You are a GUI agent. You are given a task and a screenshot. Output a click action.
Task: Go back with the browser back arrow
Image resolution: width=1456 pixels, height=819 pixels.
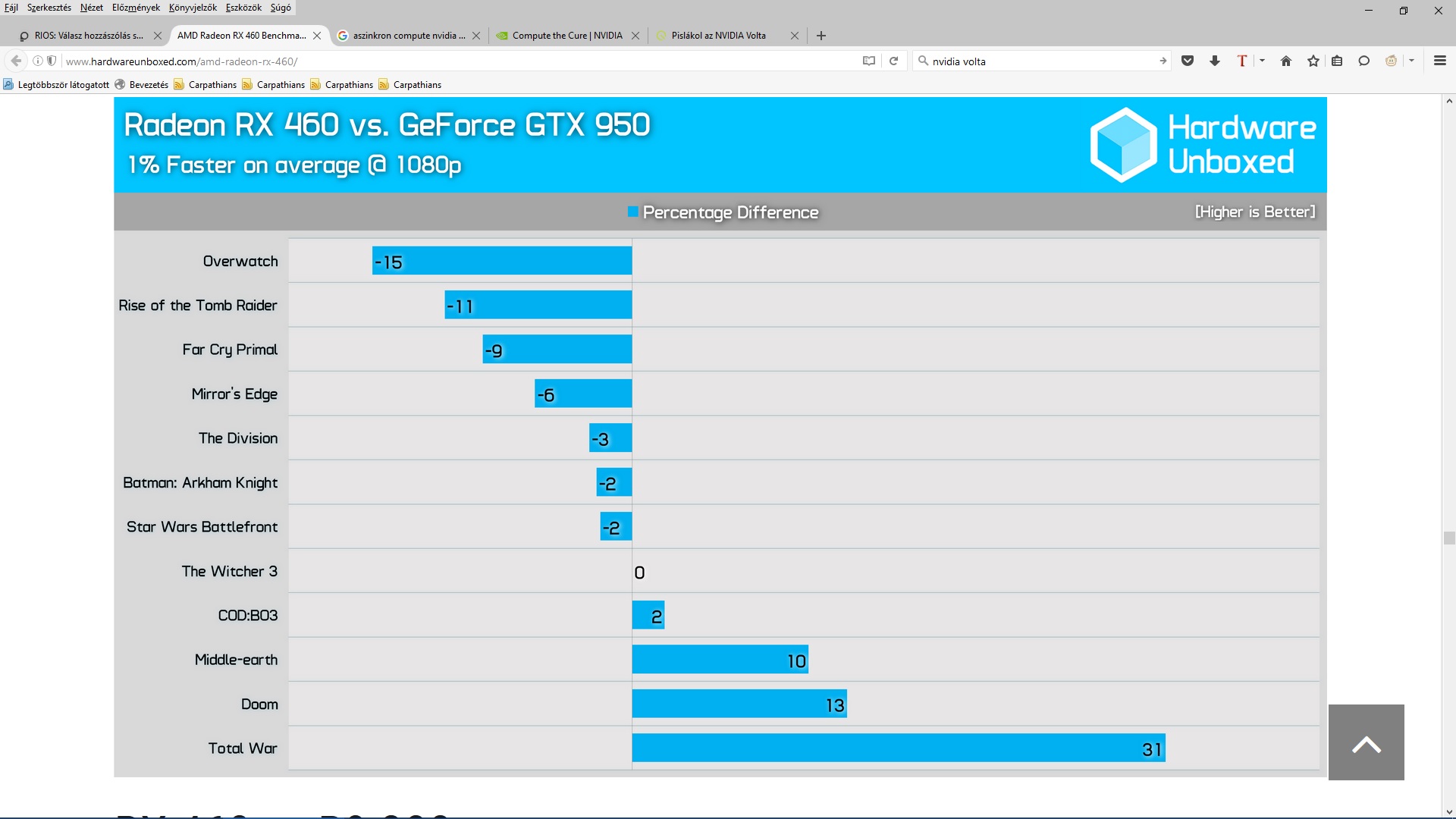(16, 61)
